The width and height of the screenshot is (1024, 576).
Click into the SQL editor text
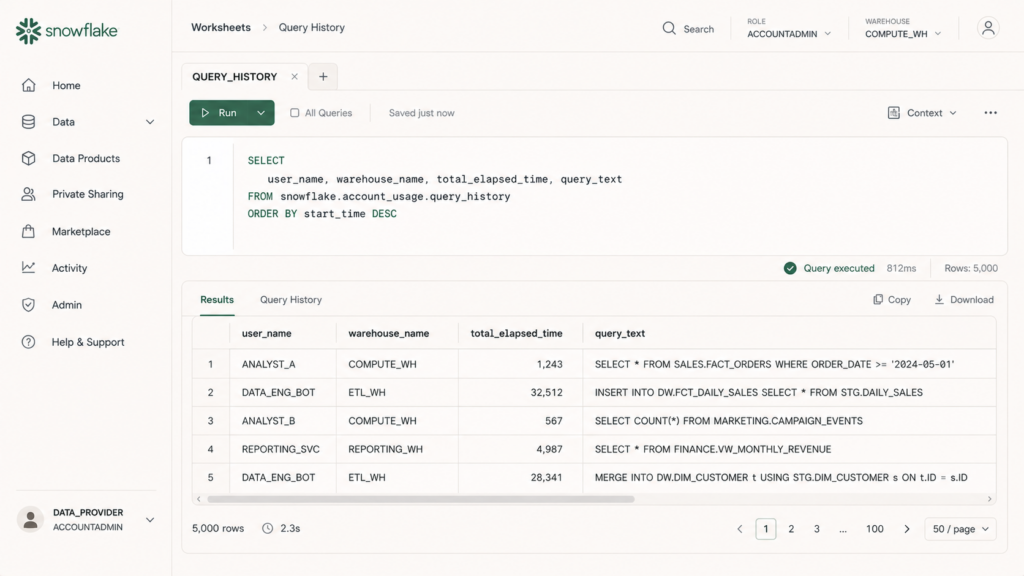[434, 187]
